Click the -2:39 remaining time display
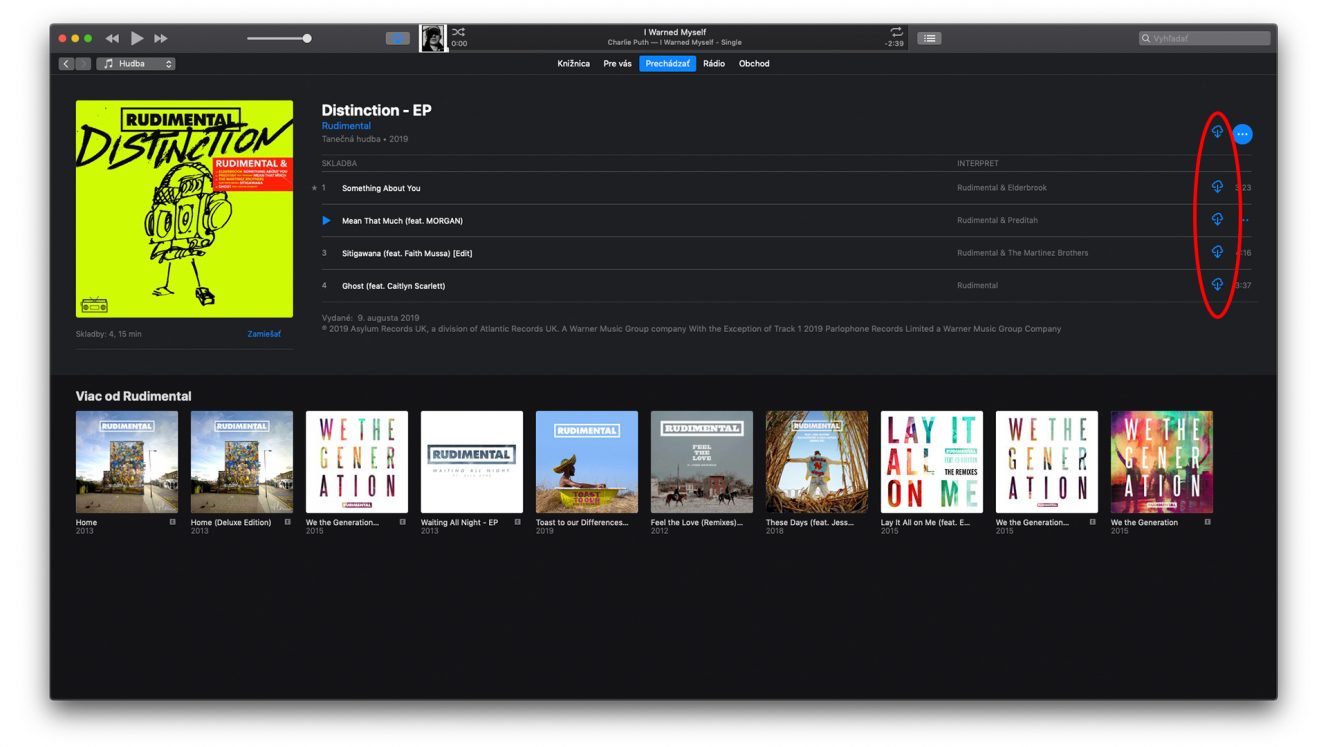 click(894, 44)
